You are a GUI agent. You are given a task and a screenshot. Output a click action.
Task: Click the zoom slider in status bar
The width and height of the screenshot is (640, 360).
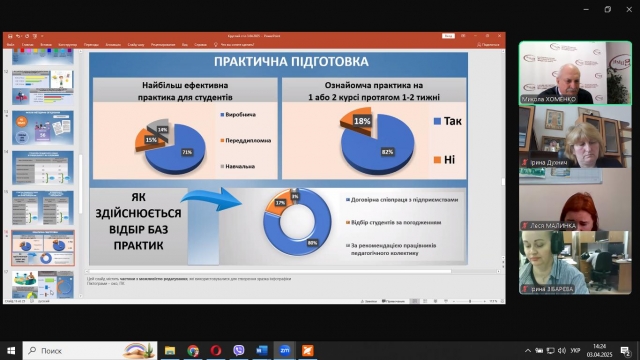pos(470,301)
